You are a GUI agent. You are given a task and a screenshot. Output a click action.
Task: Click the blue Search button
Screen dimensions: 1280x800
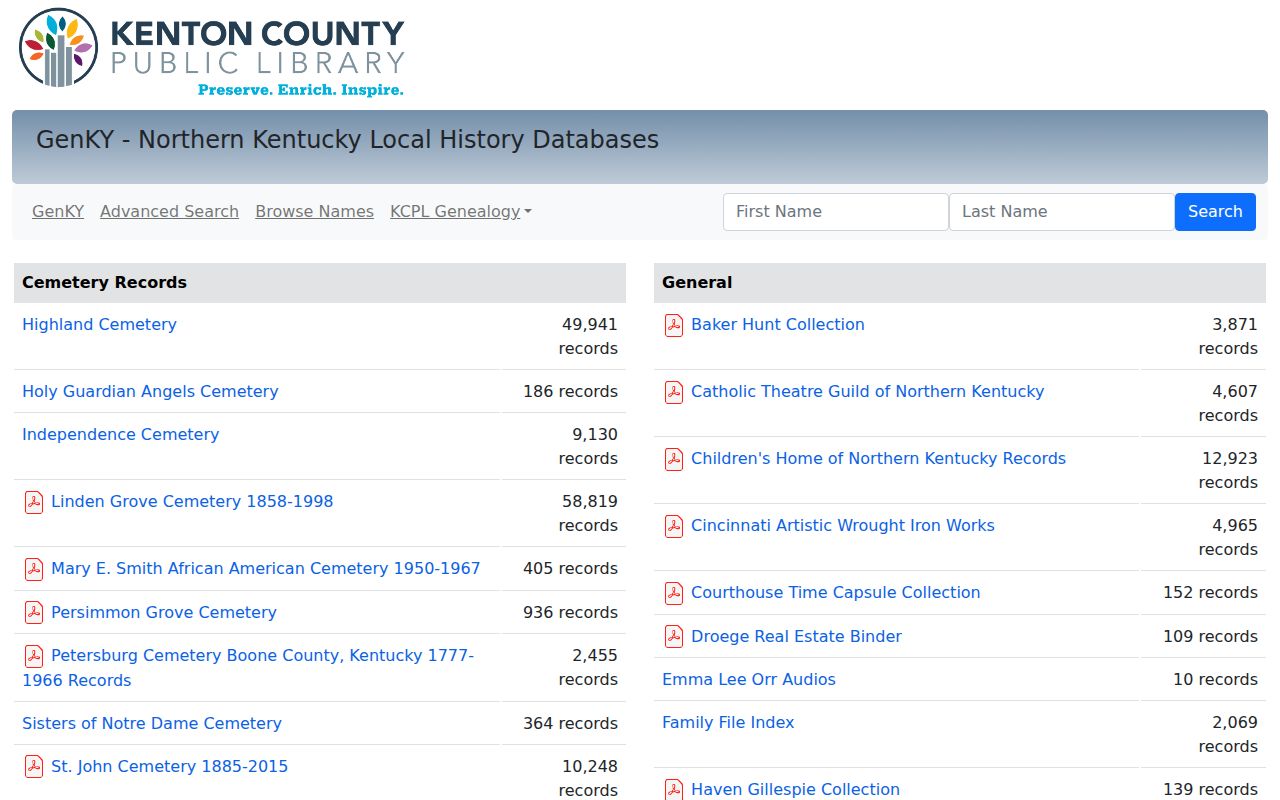[1215, 212]
